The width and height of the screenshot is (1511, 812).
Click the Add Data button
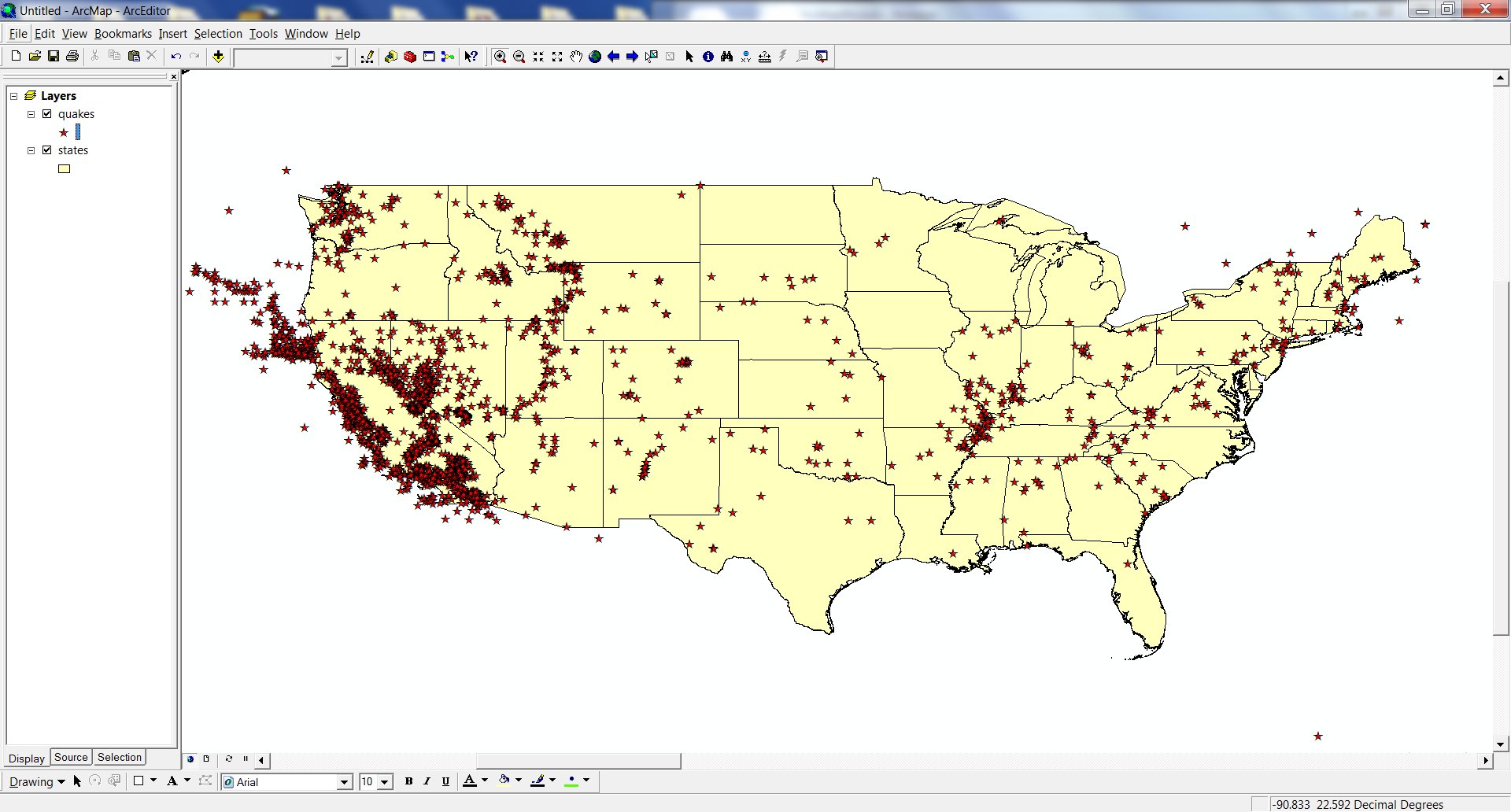(x=219, y=57)
